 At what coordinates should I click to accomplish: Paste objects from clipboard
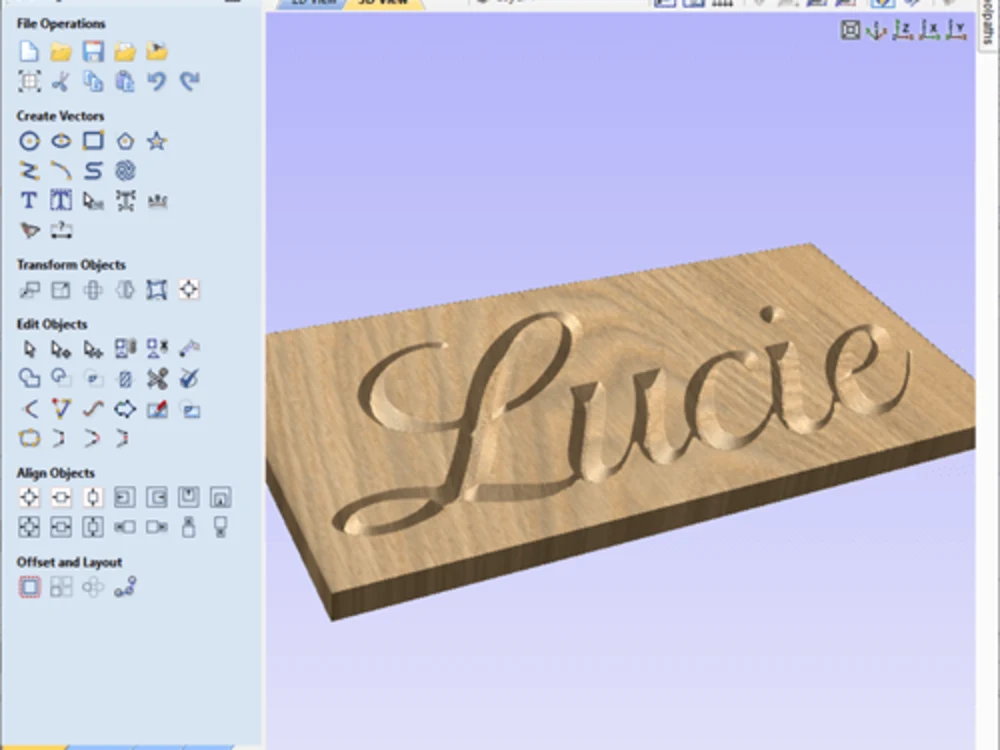(x=125, y=81)
